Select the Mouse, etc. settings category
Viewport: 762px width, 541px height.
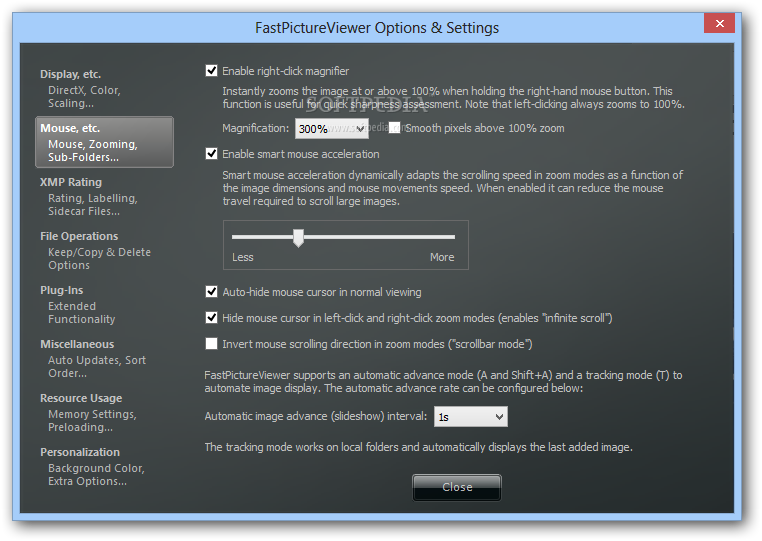104,142
